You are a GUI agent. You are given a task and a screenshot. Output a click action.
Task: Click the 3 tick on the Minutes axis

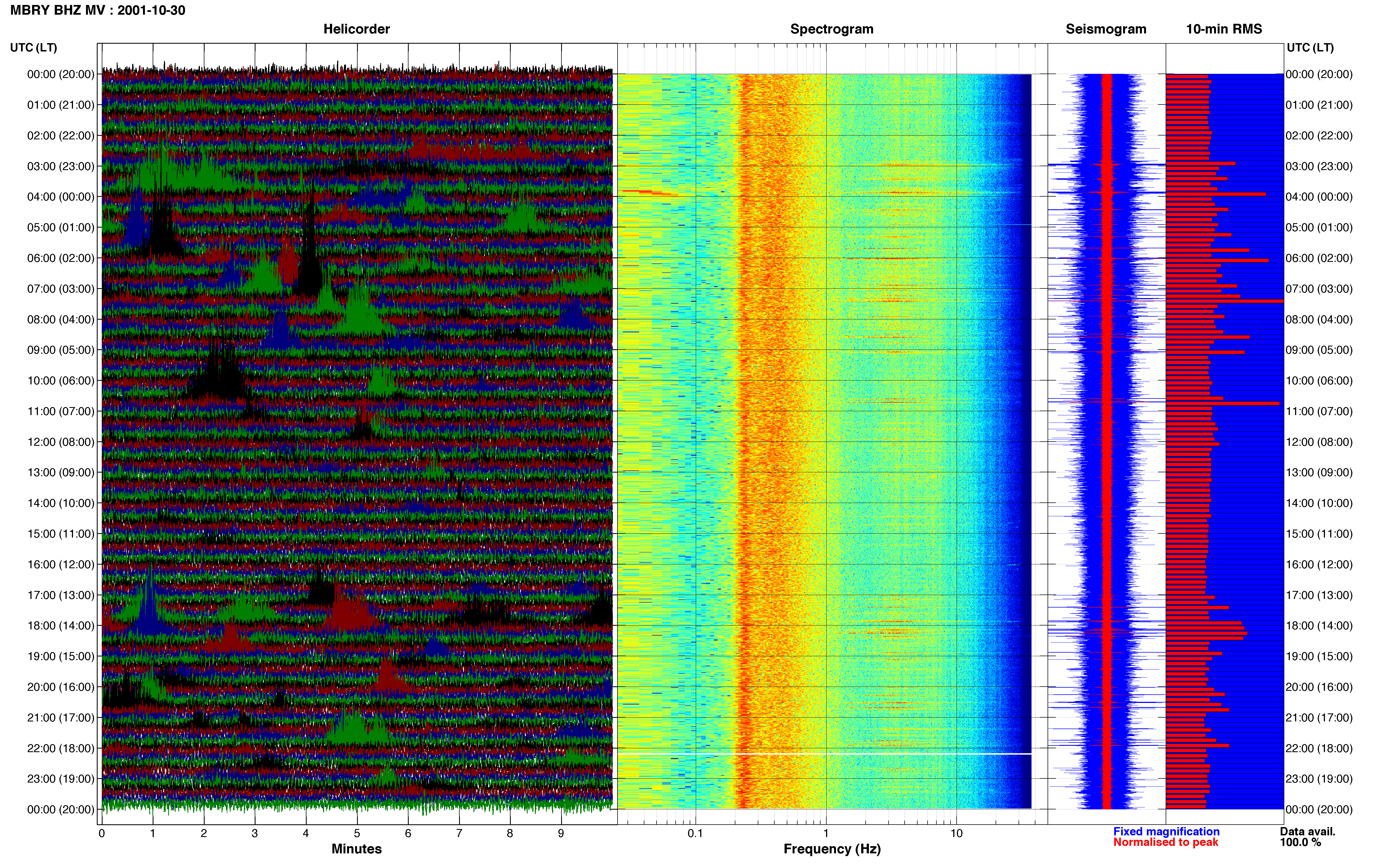point(255,833)
